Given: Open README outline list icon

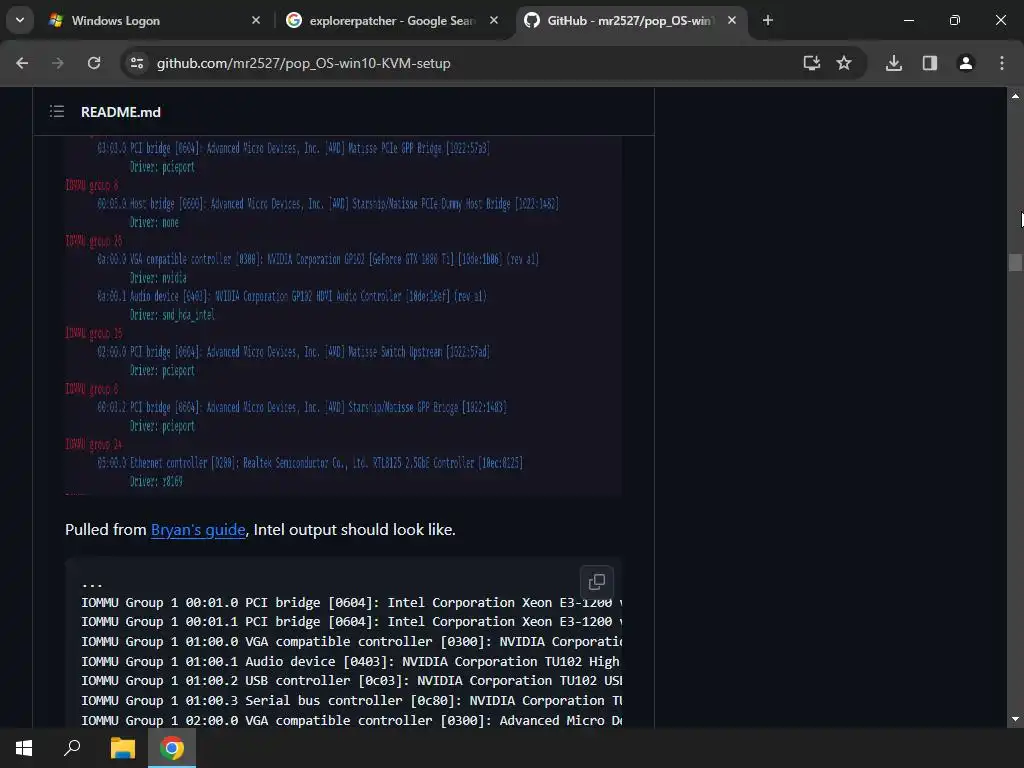Looking at the screenshot, I should tap(57, 112).
